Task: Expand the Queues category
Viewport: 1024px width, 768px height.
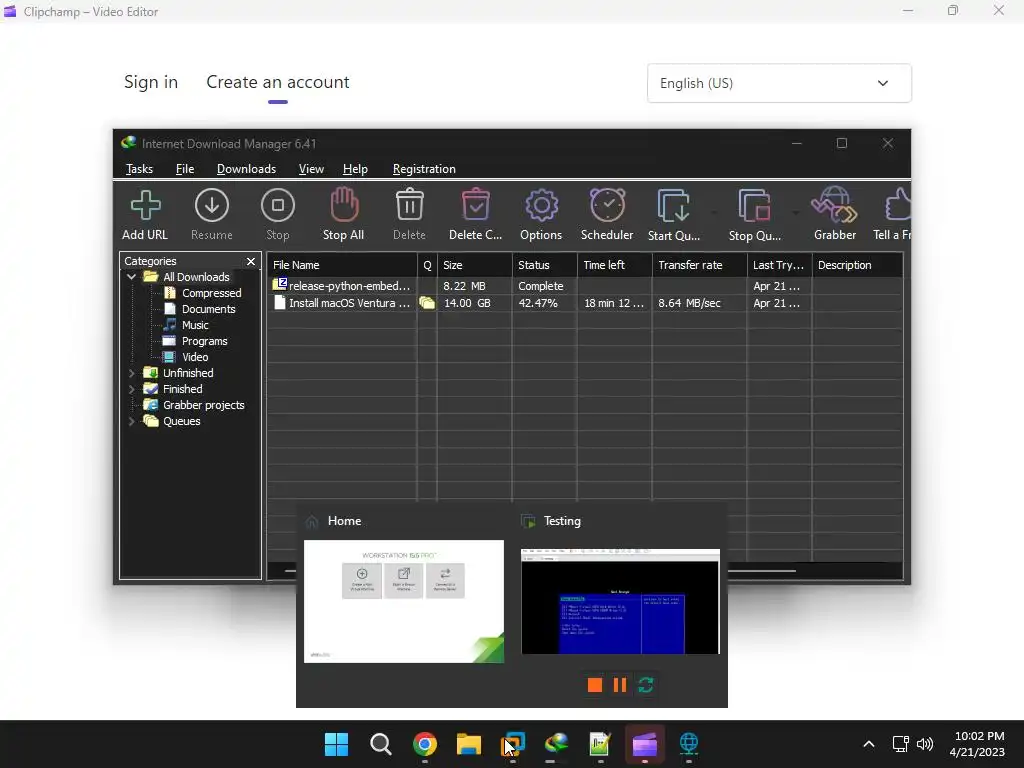Action: (131, 421)
